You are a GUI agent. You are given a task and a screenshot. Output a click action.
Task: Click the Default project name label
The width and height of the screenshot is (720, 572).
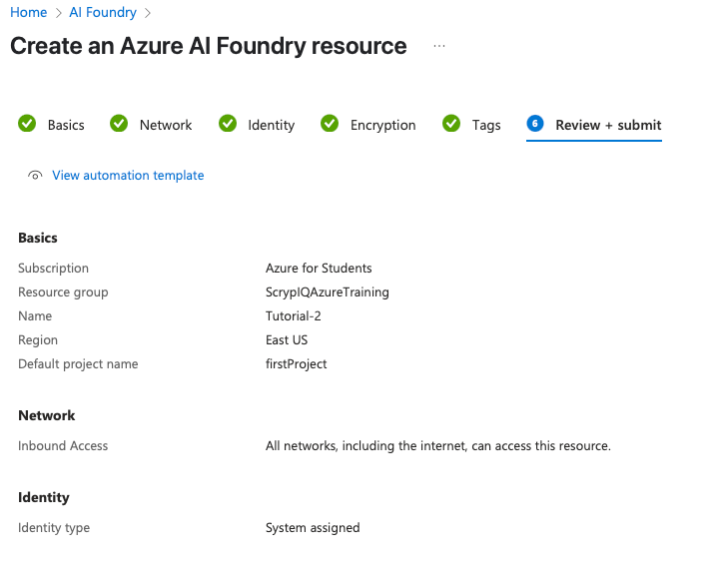[x=78, y=364]
